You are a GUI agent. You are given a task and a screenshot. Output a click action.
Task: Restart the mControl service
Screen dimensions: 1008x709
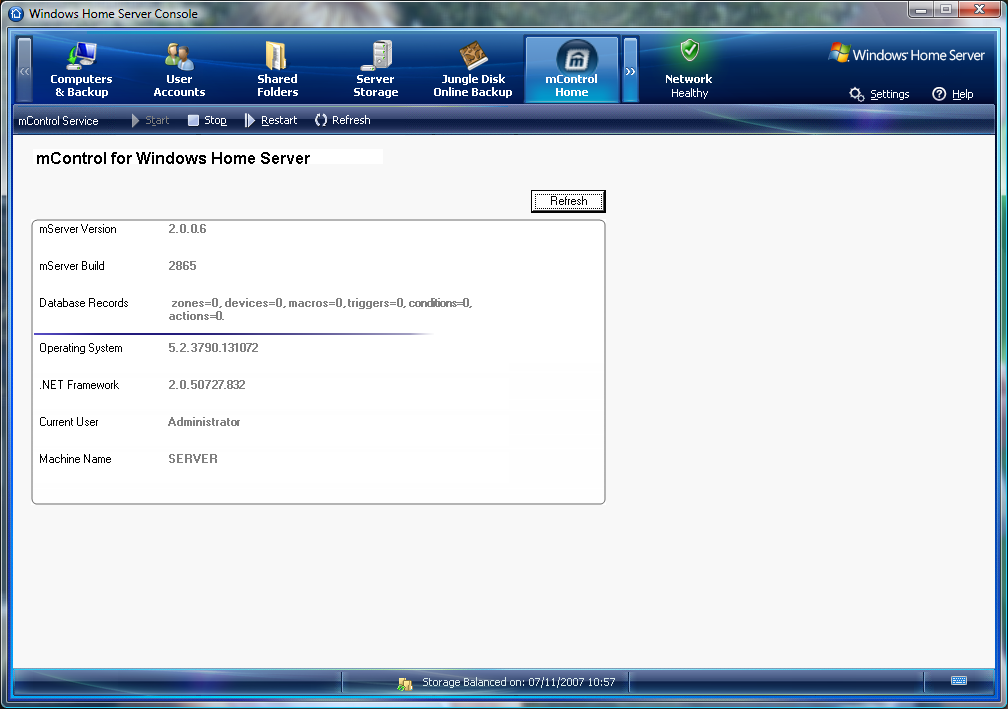coord(271,120)
